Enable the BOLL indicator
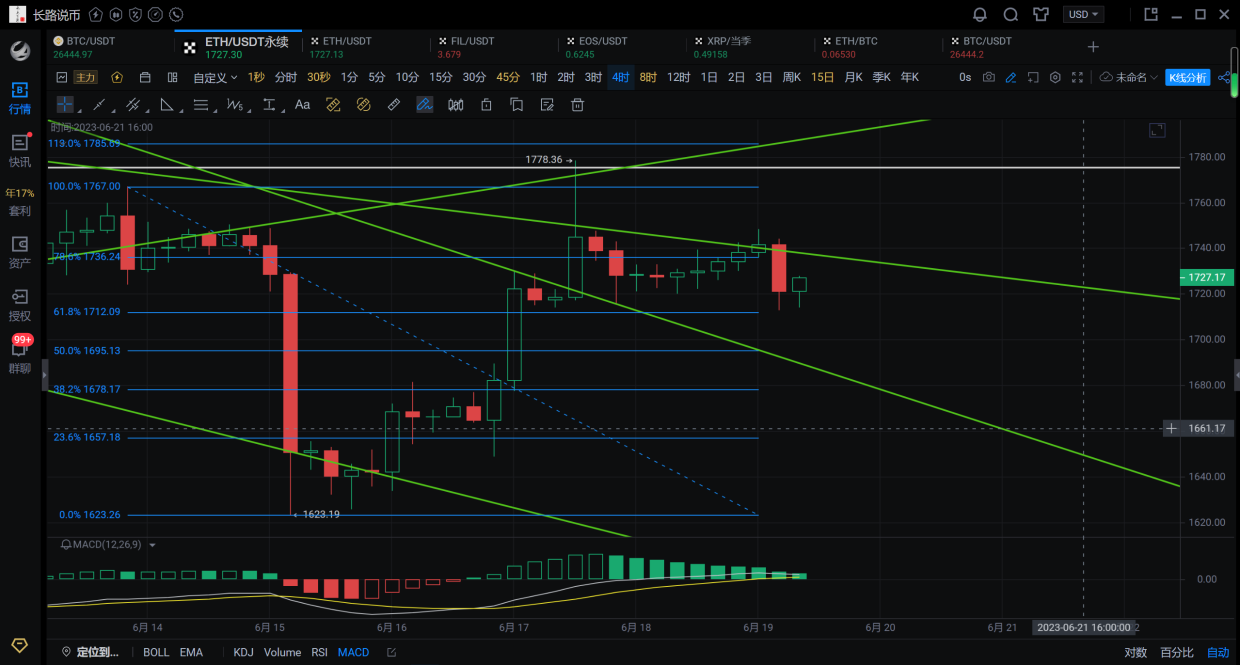 156,652
